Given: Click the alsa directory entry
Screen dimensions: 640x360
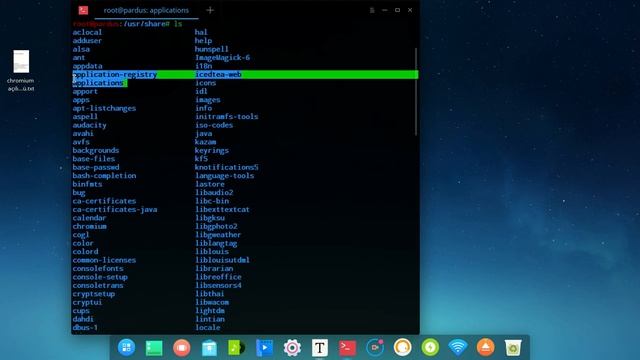Looking at the screenshot, I should click(81, 49).
